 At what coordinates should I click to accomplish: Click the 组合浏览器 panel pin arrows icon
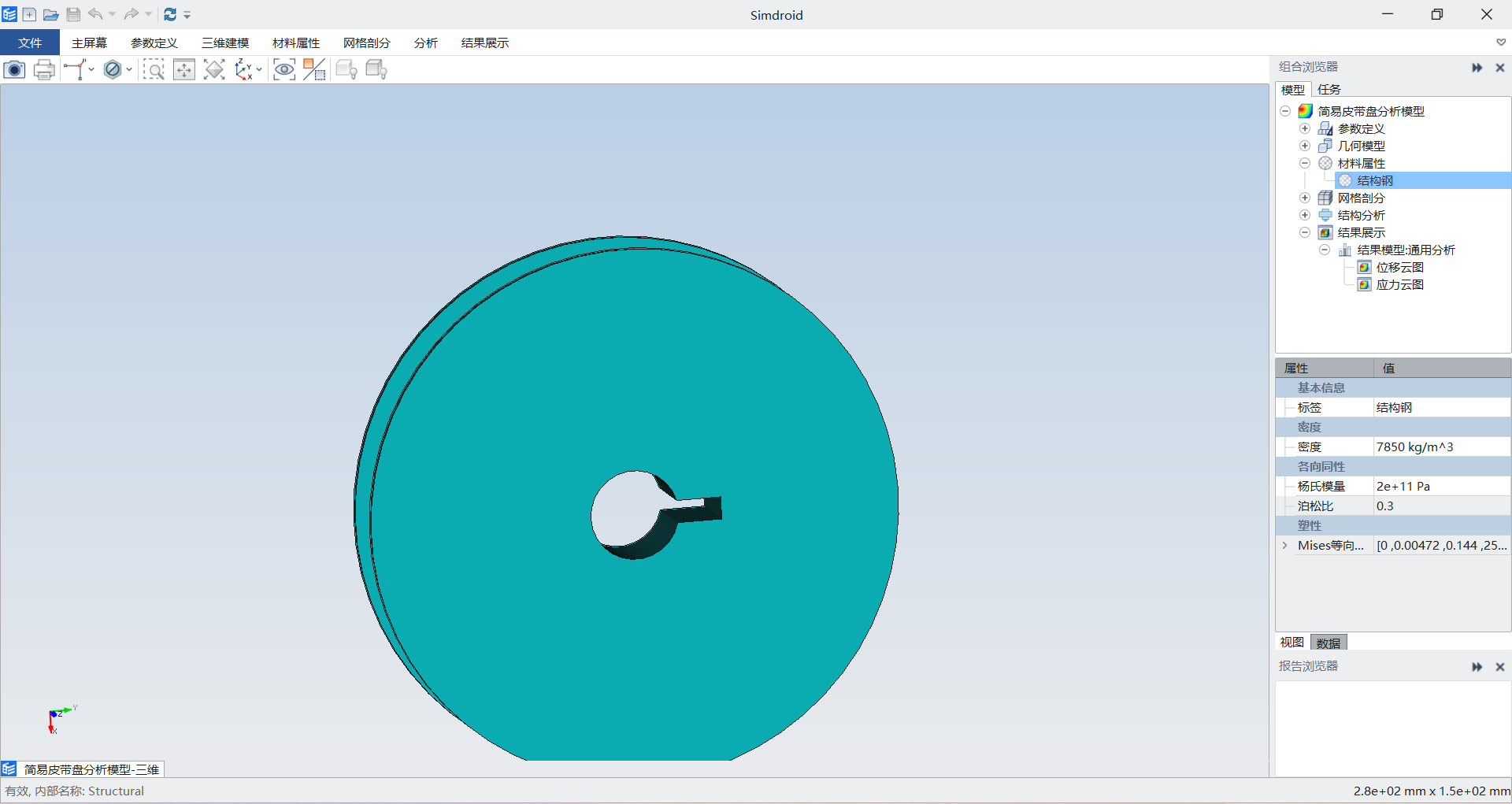[1477, 68]
